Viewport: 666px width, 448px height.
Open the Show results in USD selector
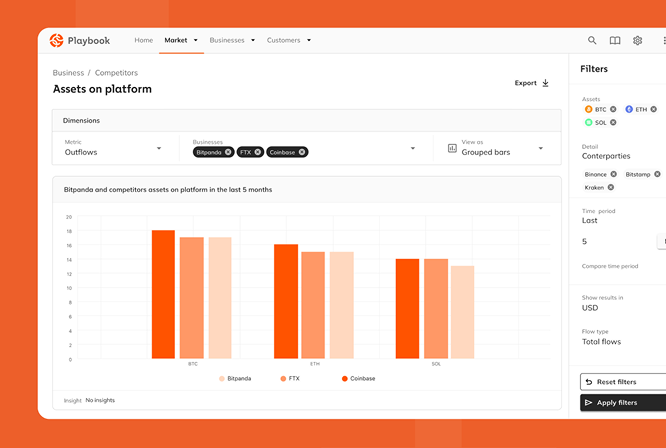(x=602, y=303)
